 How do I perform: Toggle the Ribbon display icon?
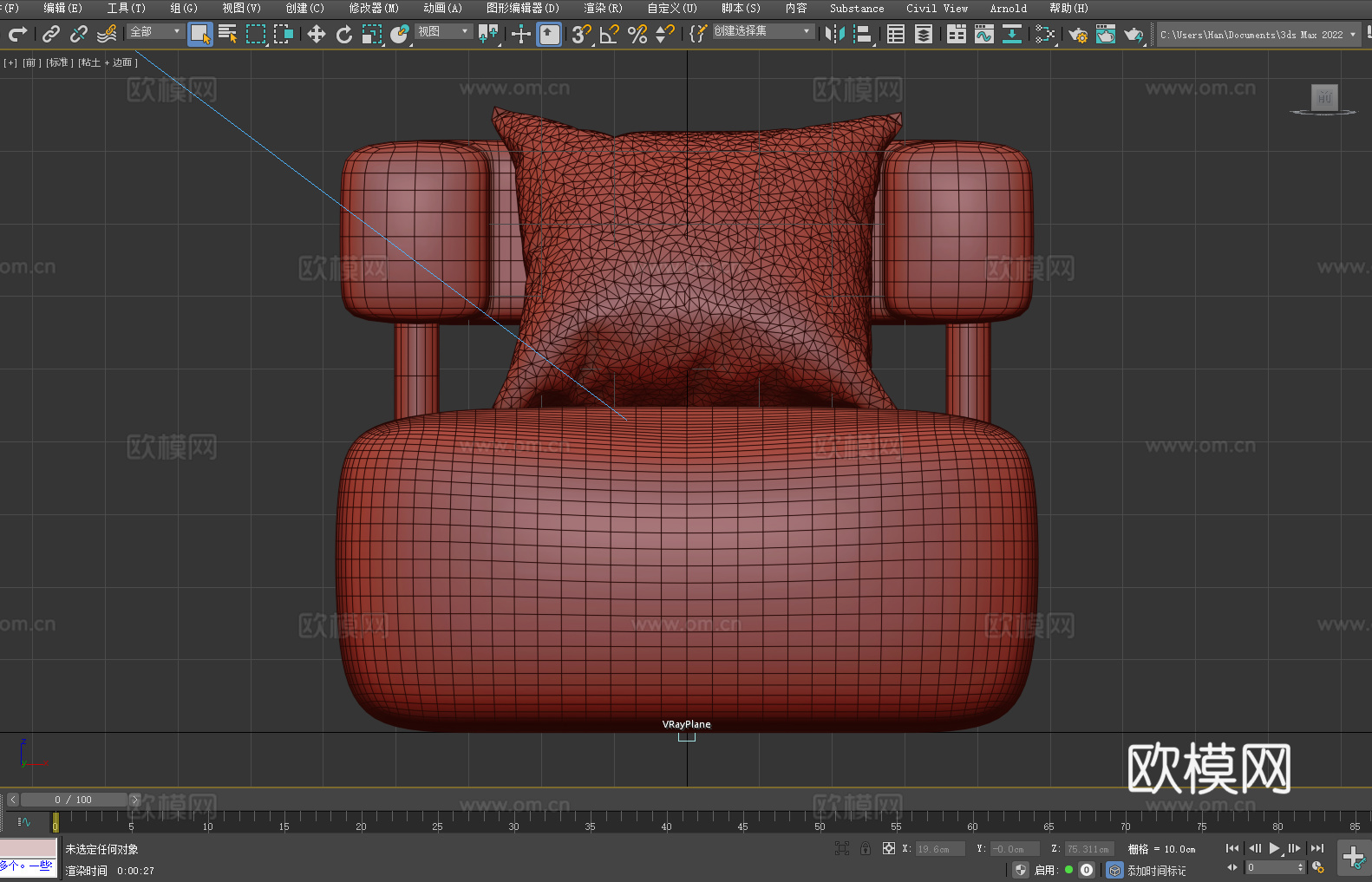coord(957,34)
